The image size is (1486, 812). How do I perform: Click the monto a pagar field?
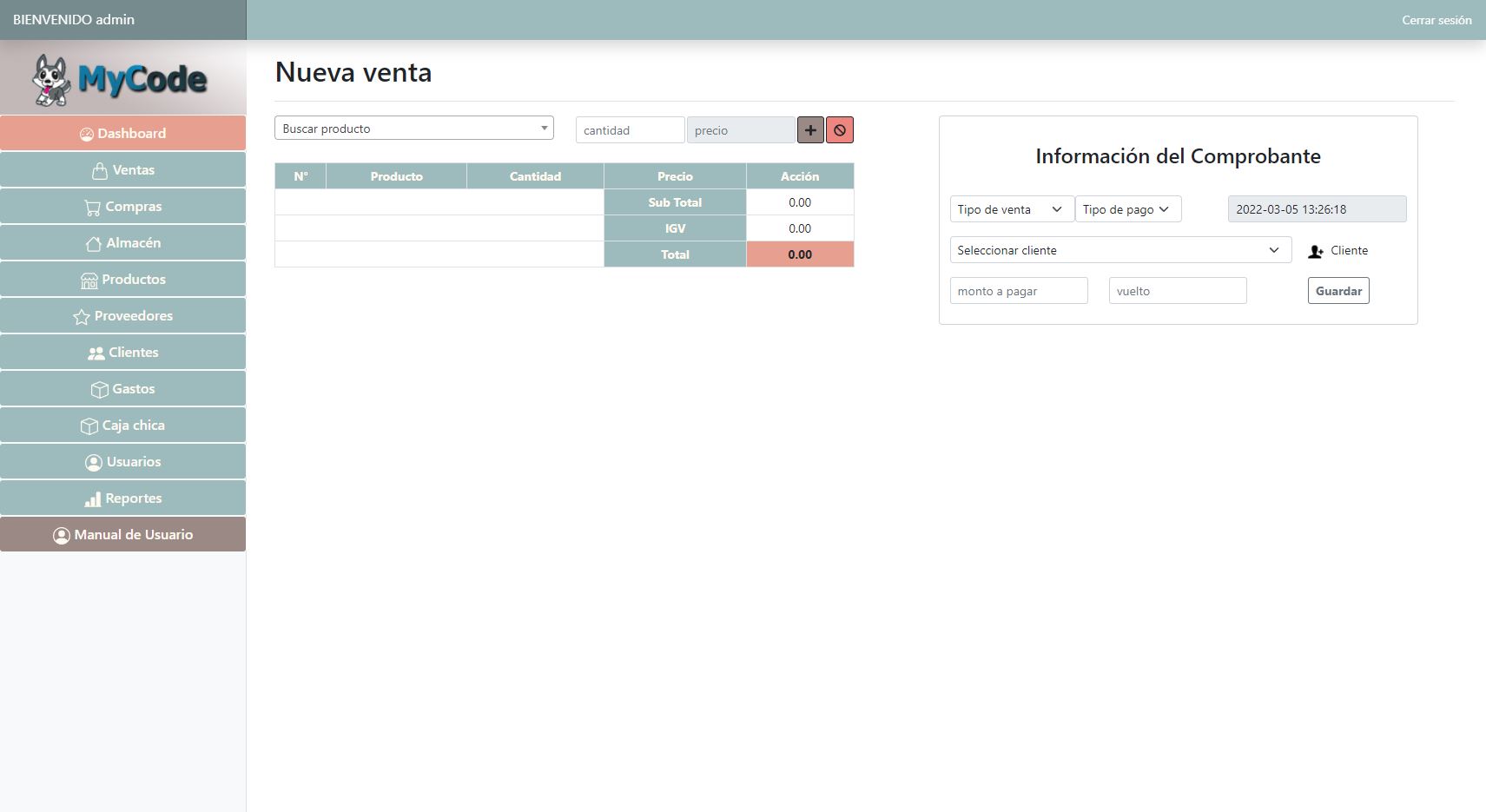point(1018,291)
